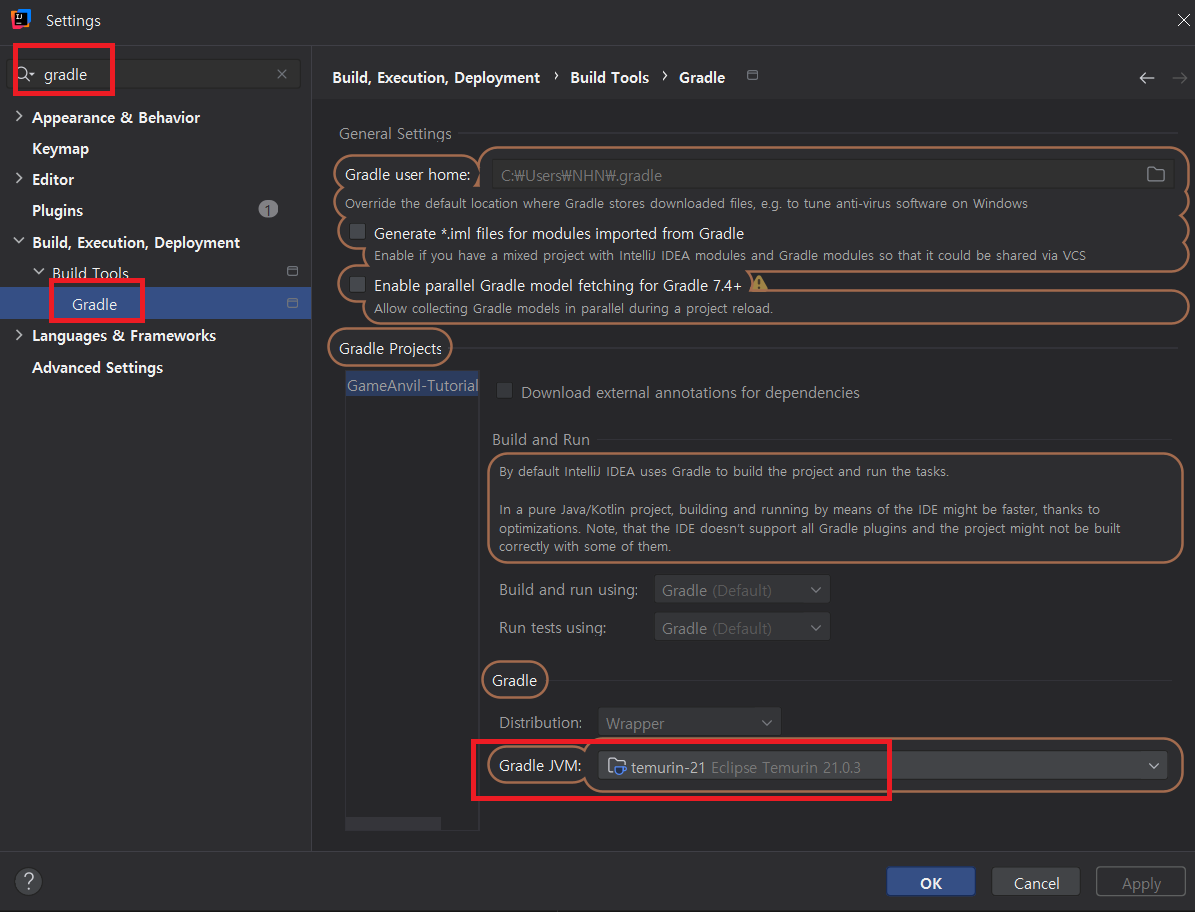This screenshot has height=912, width=1195.
Task: Check Download external annotations for dependencies
Action: (x=505, y=392)
